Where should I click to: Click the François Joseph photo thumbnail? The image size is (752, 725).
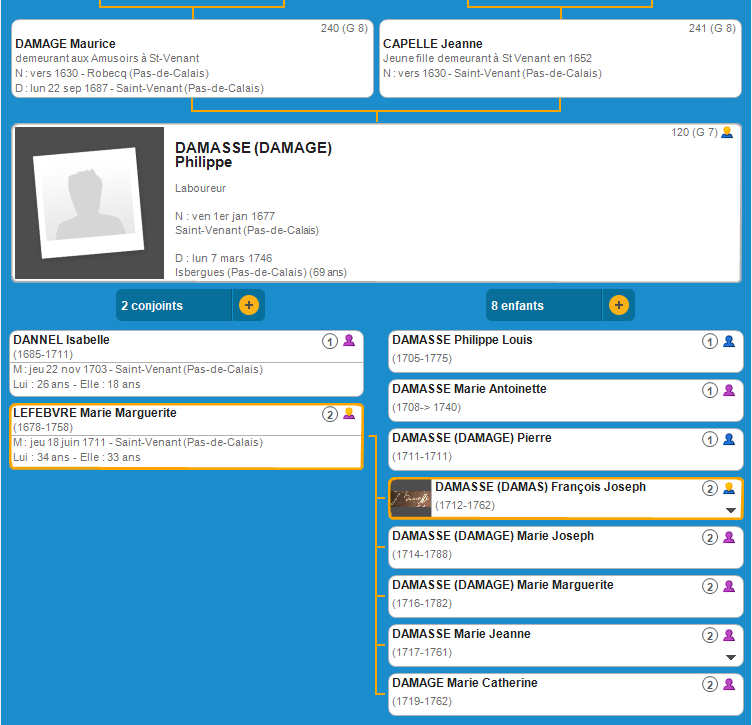tap(410, 497)
